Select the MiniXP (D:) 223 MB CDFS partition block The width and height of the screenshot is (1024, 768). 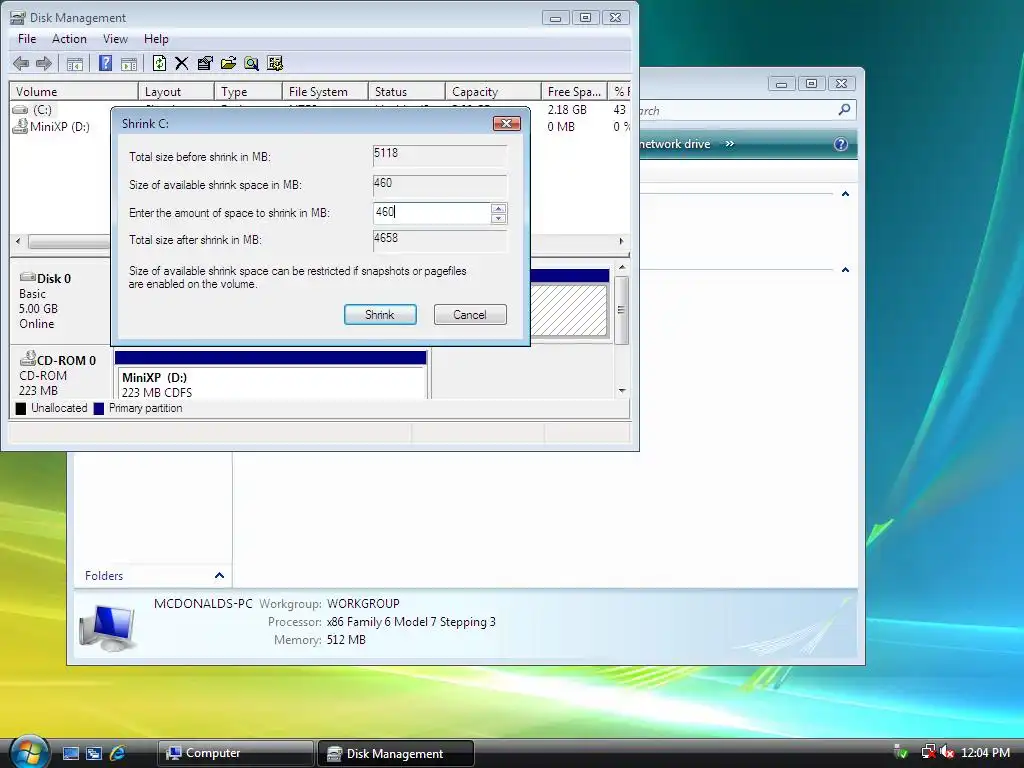(x=271, y=376)
